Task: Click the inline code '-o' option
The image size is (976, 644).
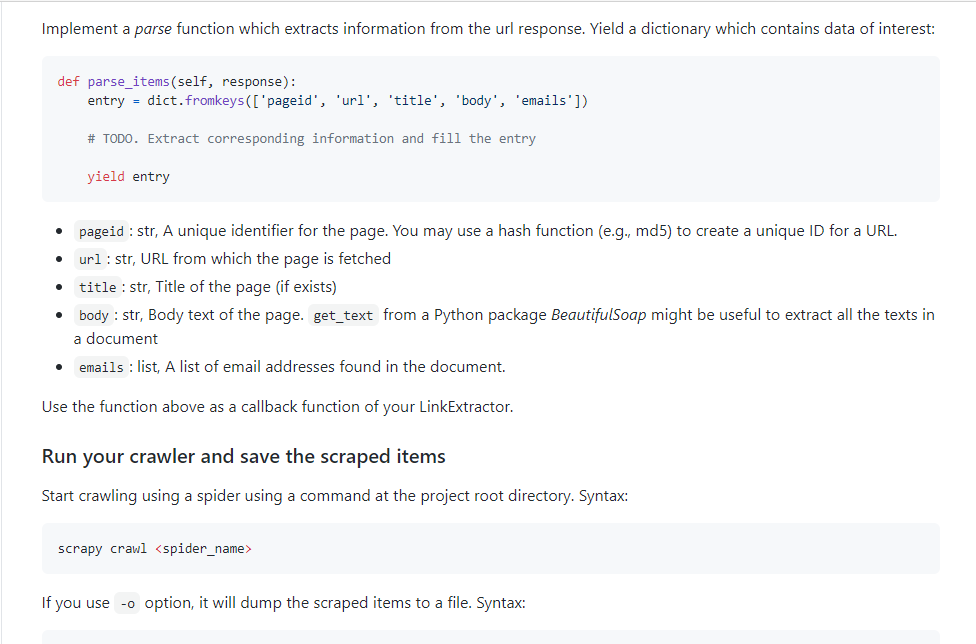Action: (128, 604)
